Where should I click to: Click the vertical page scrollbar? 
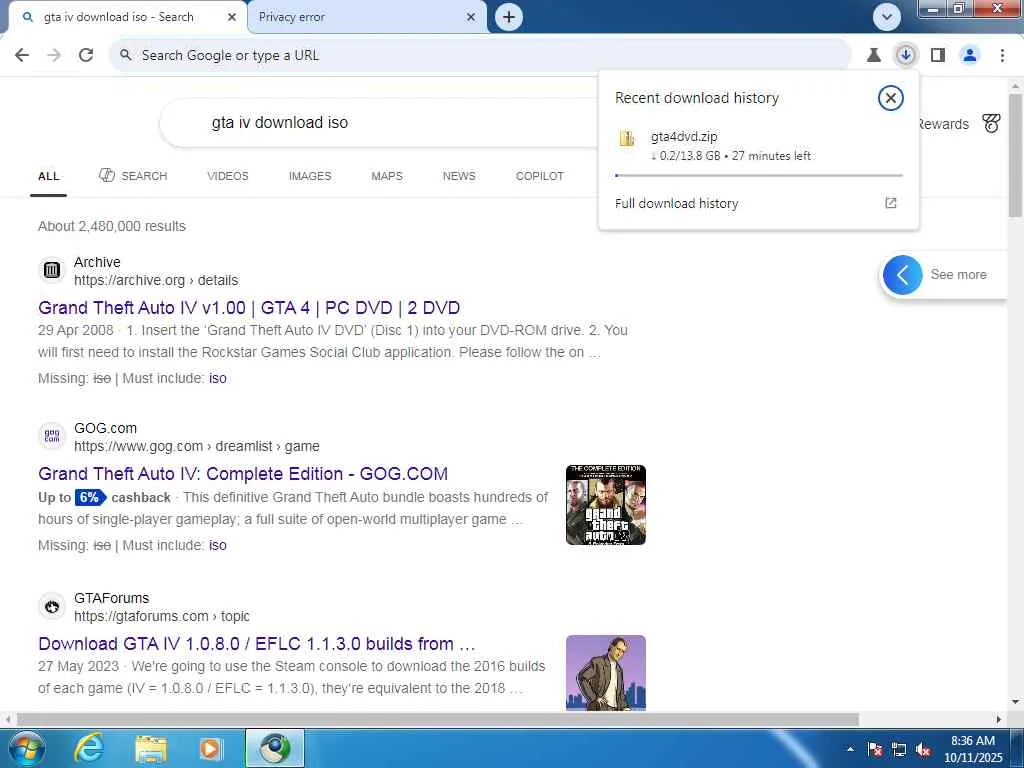tap(1015, 157)
